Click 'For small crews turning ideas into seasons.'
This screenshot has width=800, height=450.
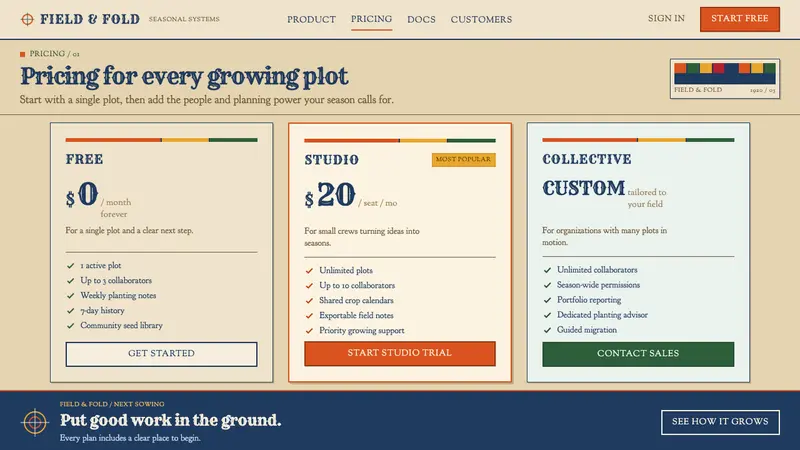362,237
